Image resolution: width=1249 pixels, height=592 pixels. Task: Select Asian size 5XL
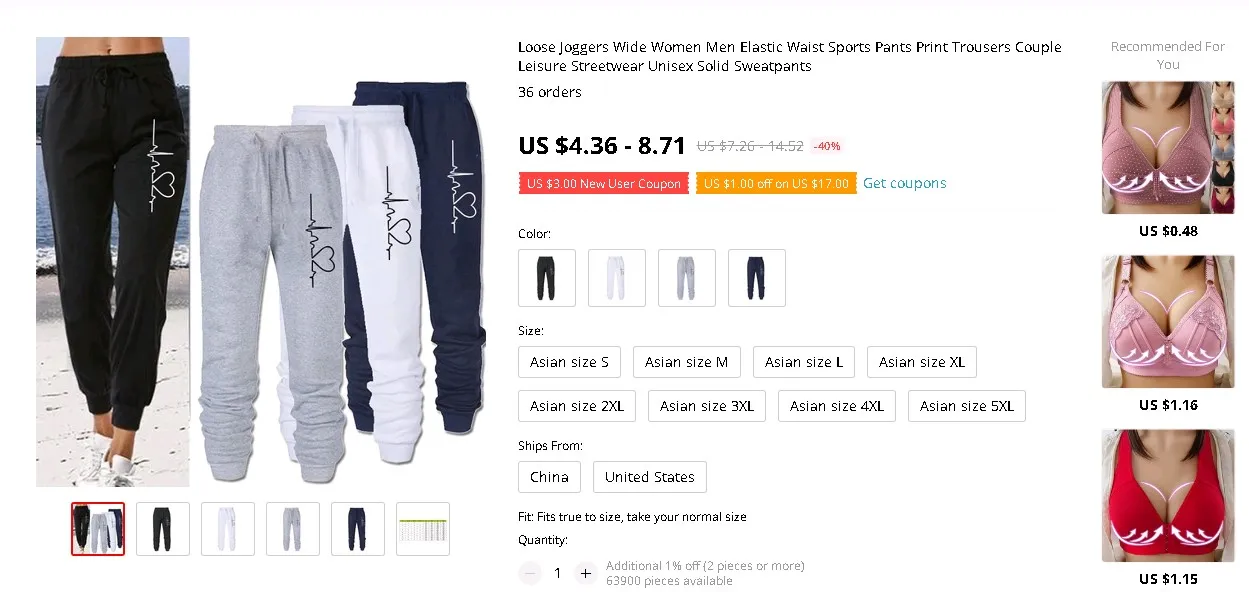pos(967,406)
